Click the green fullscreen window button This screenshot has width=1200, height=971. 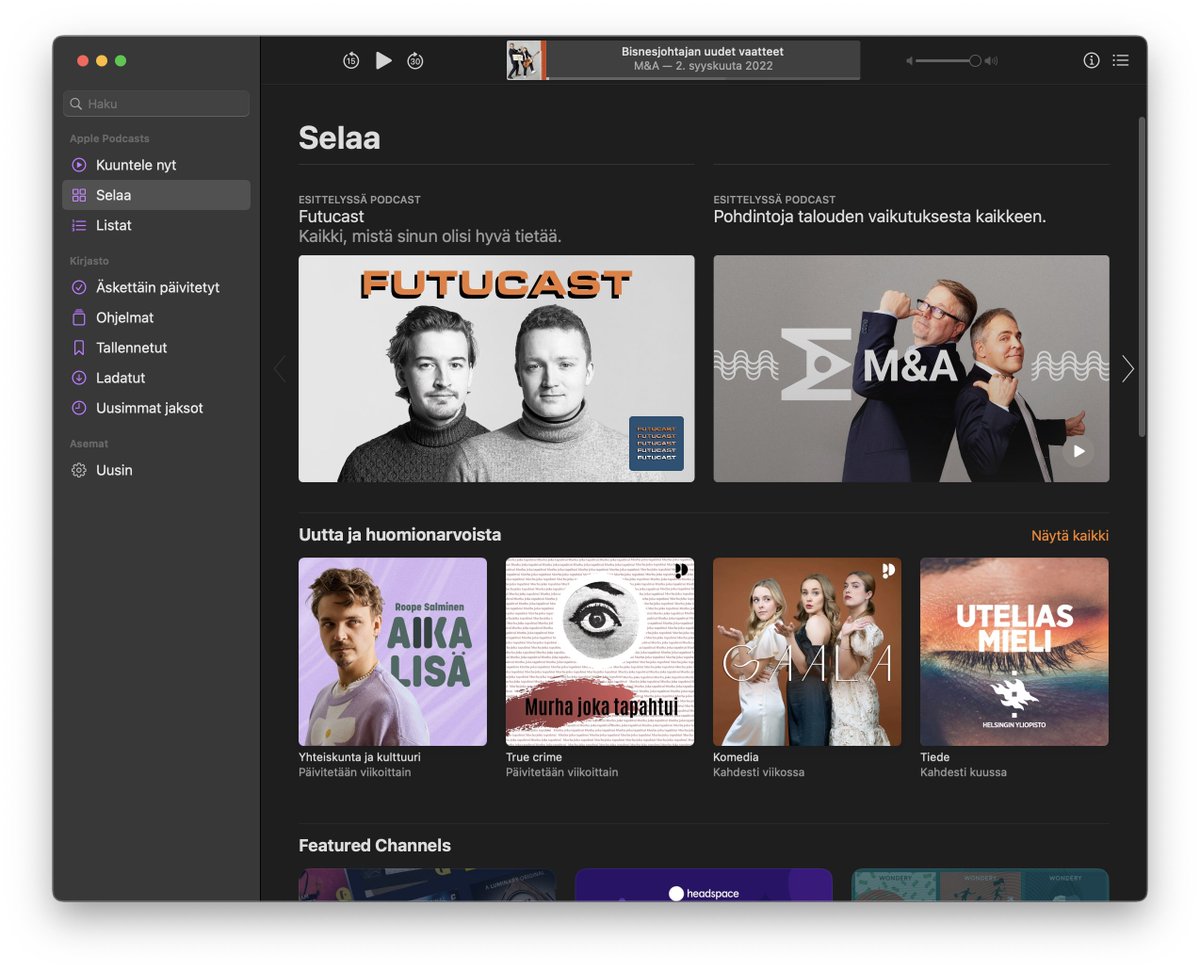click(x=121, y=61)
